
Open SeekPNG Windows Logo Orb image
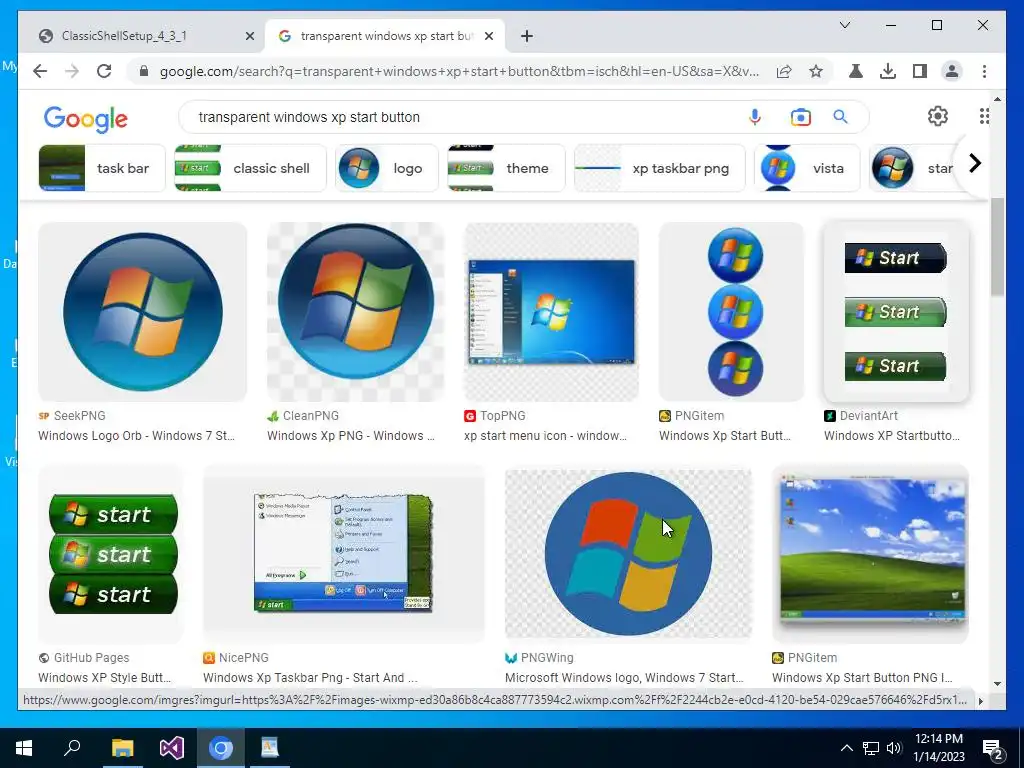[x=142, y=312]
